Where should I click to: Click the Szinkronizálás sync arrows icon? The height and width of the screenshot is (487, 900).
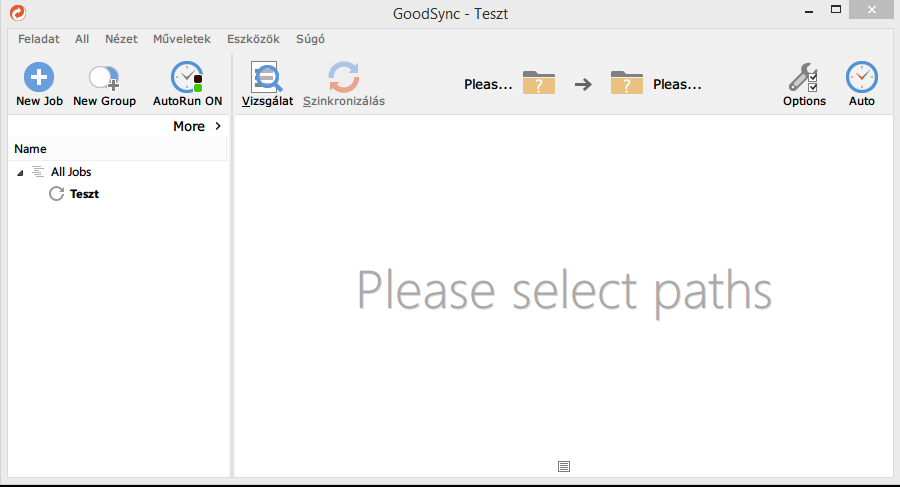click(343, 77)
